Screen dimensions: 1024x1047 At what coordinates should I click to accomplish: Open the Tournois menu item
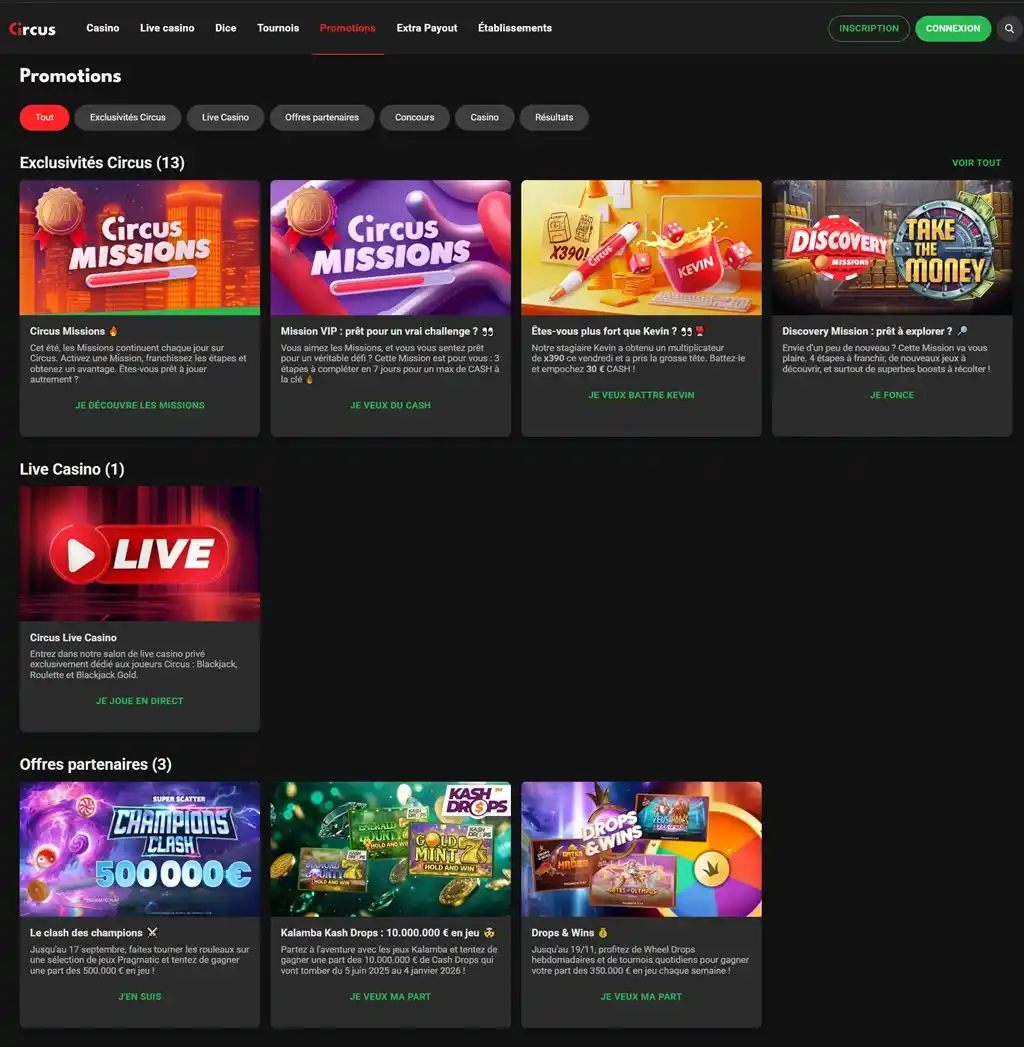278,28
